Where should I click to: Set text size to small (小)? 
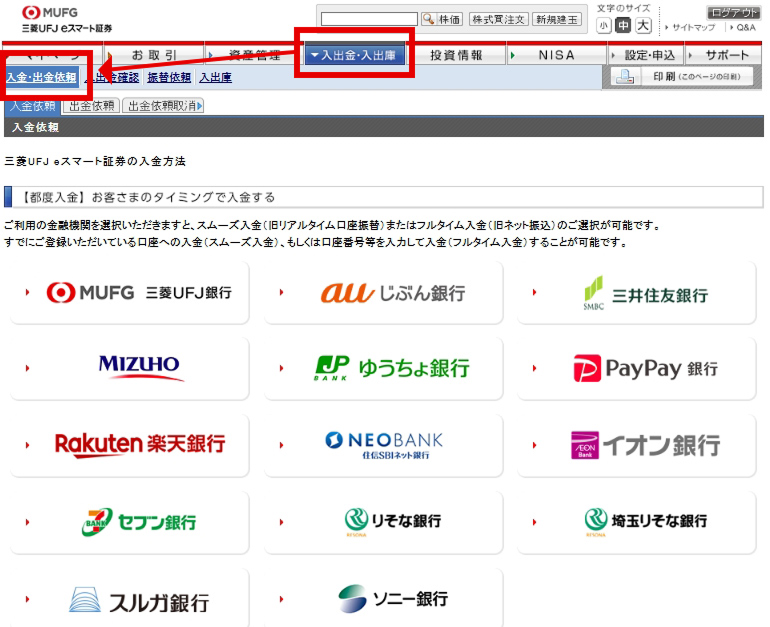click(604, 26)
